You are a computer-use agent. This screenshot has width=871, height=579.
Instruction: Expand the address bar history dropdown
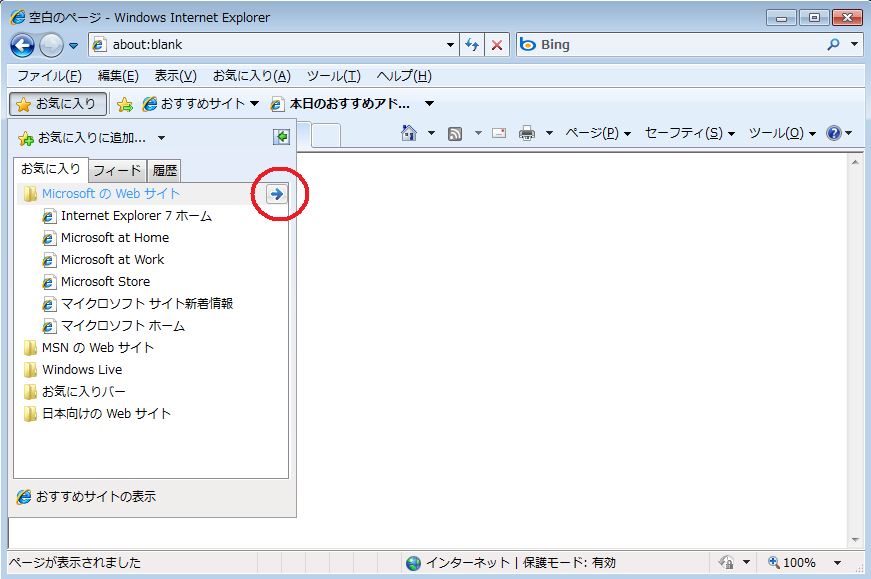(x=450, y=45)
